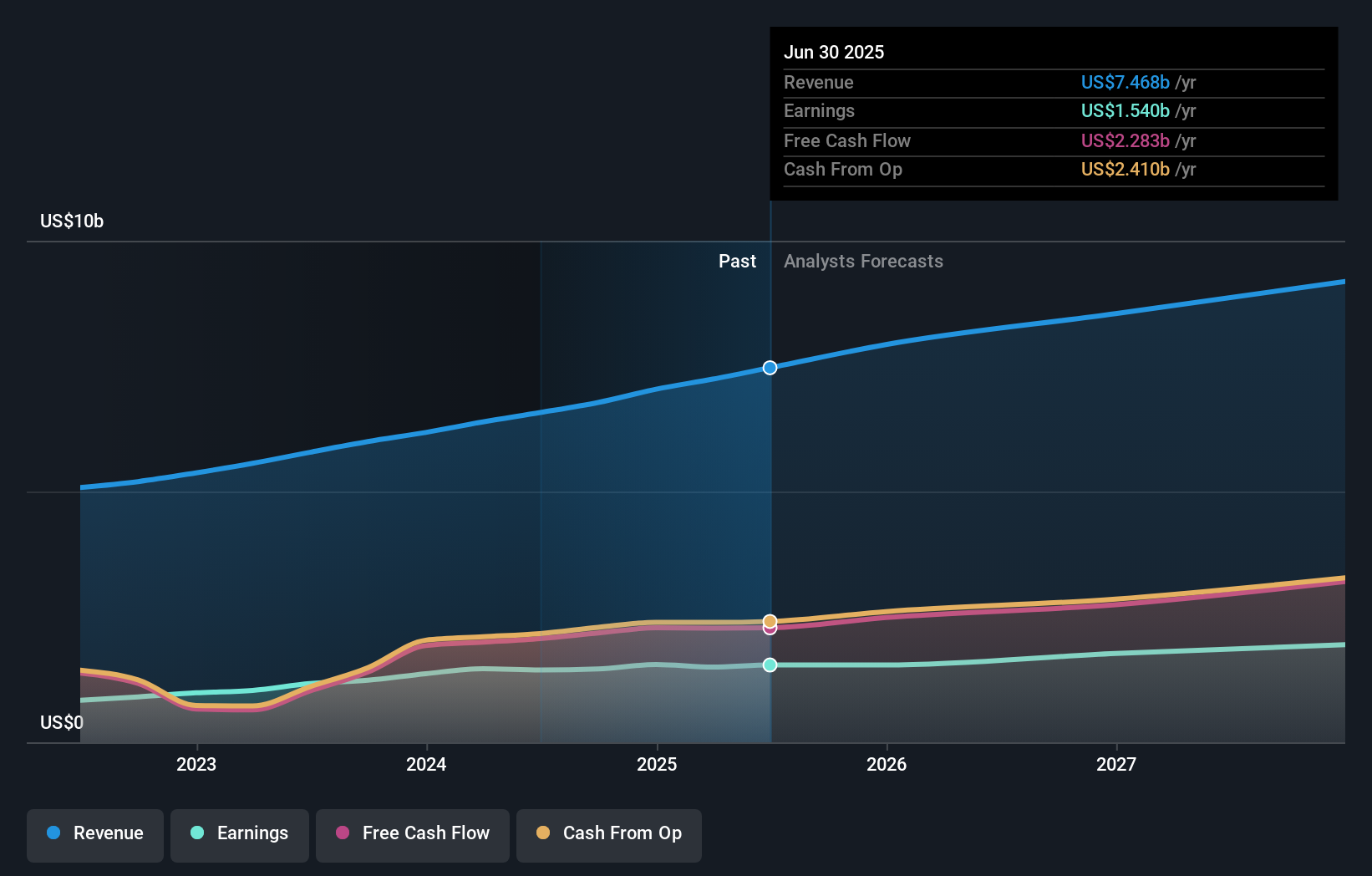The width and height of the screenshot is (1372, 876).
Task: Click the pink Free Cash Flow legend dot
Action: pyautogui.click(x=343, y=833)
